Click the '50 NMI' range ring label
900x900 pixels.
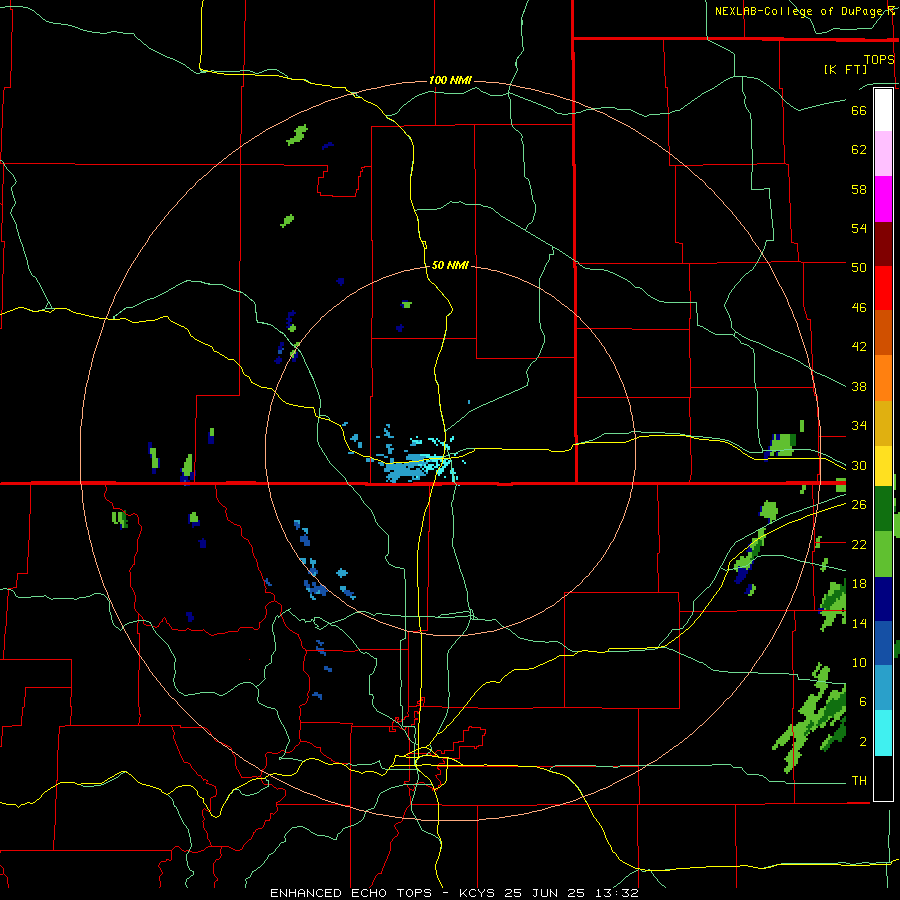pyautogui.click(x=450, y=265)
